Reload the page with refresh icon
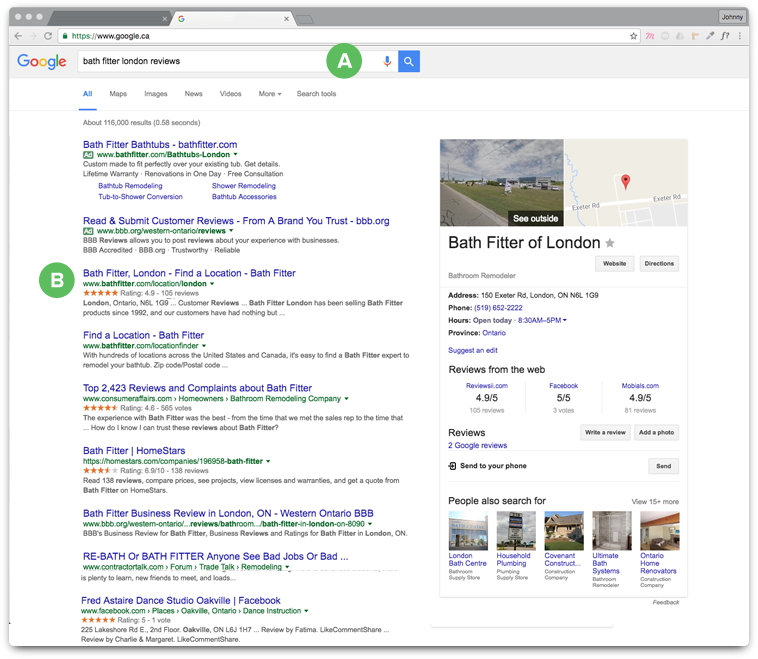The height and width of the screenshot is (659, 758). [x=48, y=36]
